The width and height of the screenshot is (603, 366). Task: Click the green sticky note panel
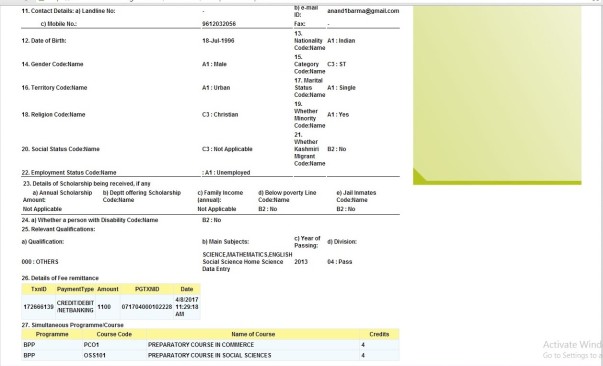click(x=497, y=95)
